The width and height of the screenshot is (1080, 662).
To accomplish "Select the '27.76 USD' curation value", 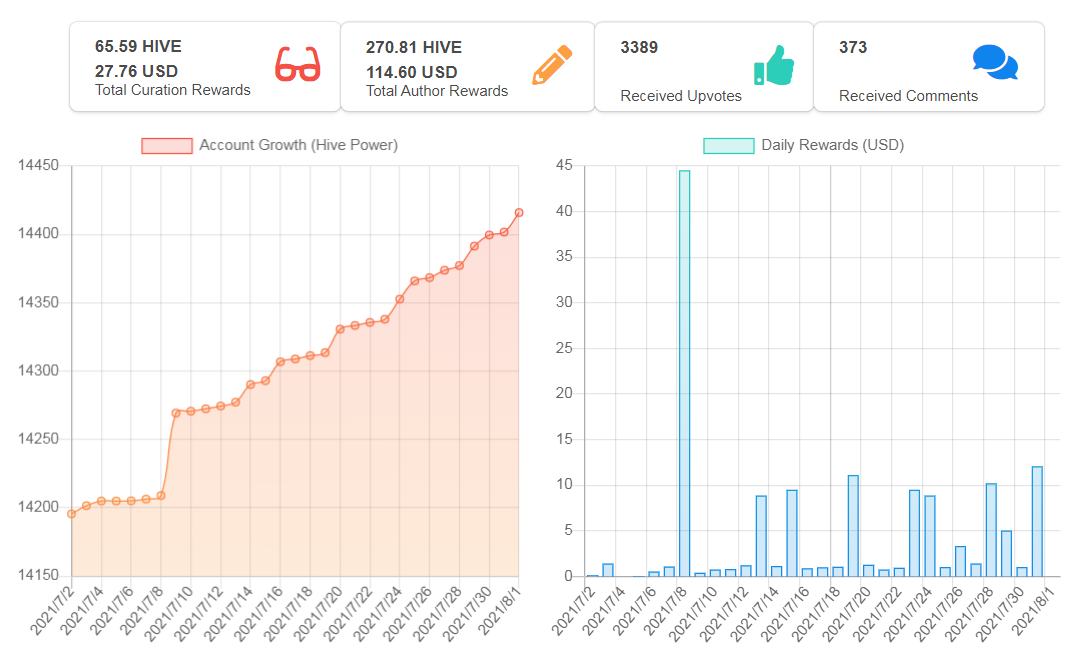I will pos(136,71).
